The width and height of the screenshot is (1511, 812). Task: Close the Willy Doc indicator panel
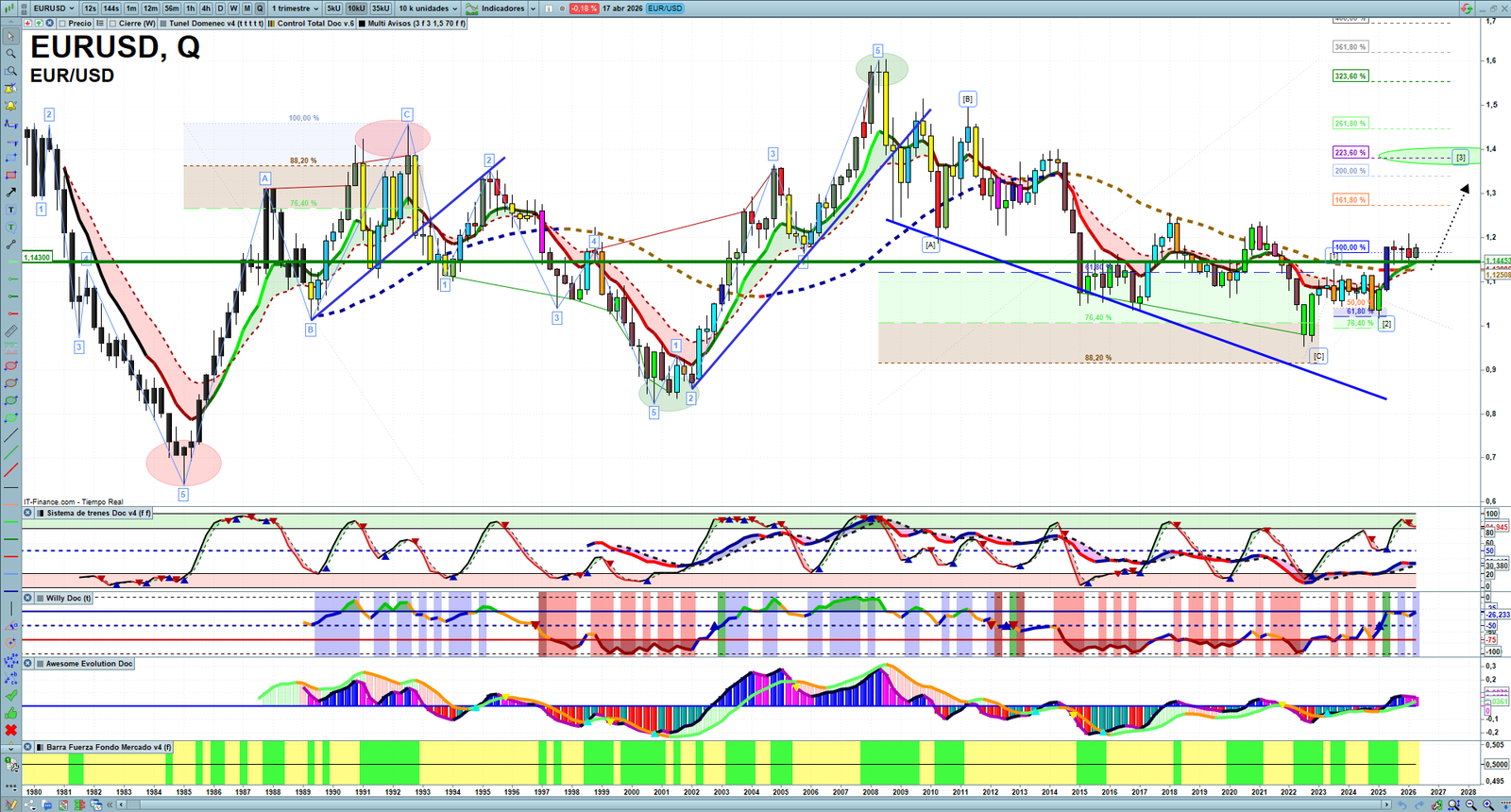pyautogui.click(x=28, y=598)
